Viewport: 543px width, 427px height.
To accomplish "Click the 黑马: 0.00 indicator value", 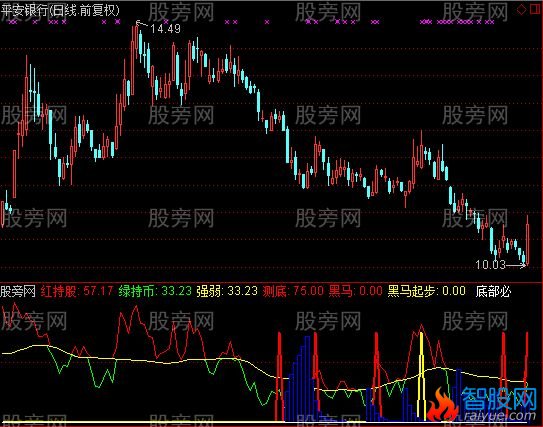I will 355,291.
